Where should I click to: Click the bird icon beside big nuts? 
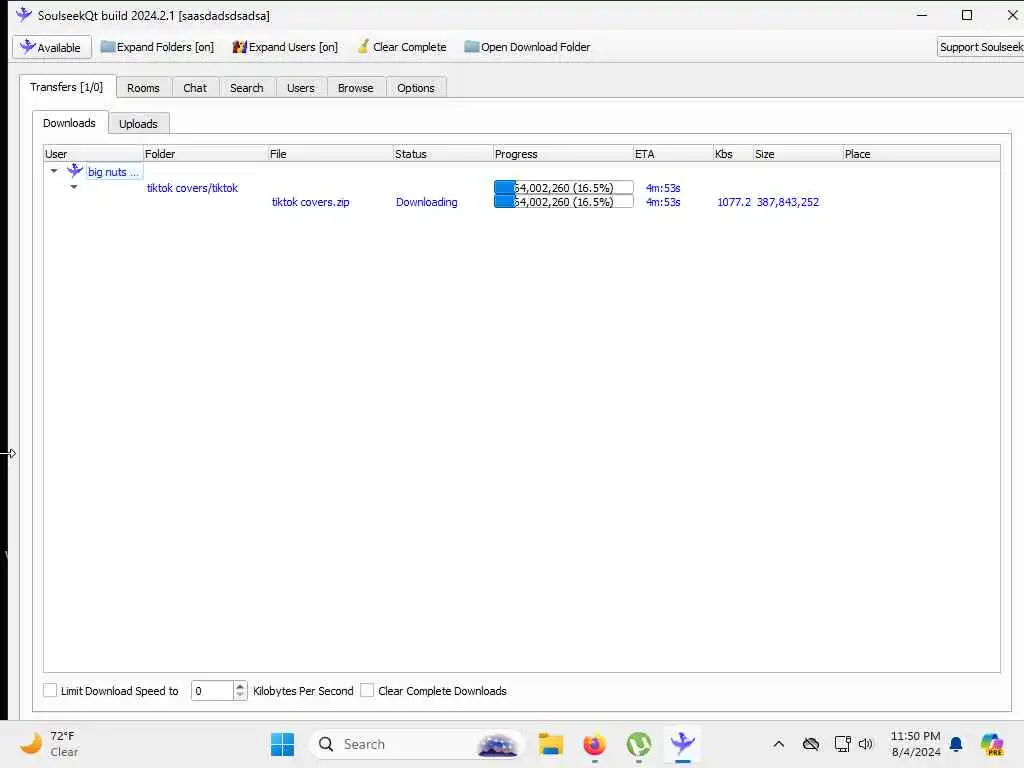click(74, 171)
